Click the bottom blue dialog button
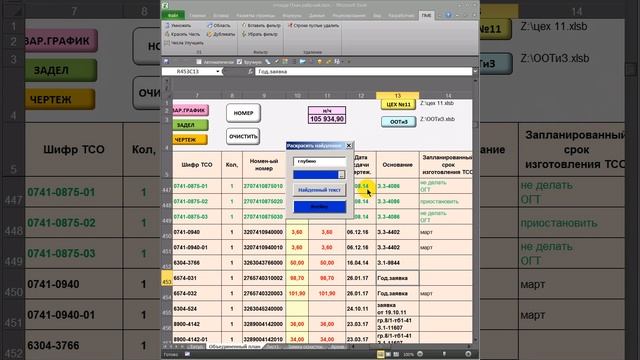The width and height of the screenshot is (640, 360). tap(319, 207)
